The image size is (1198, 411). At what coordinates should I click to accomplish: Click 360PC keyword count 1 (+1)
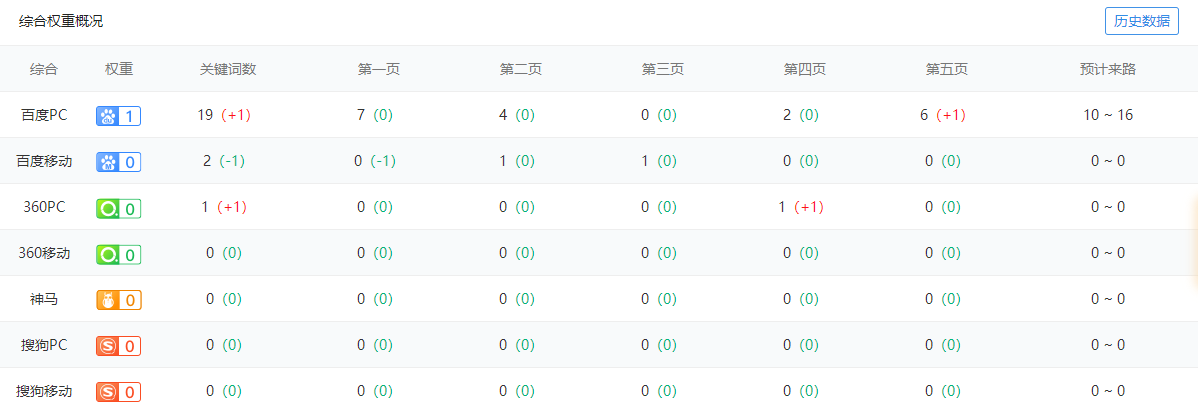(224, 207)
